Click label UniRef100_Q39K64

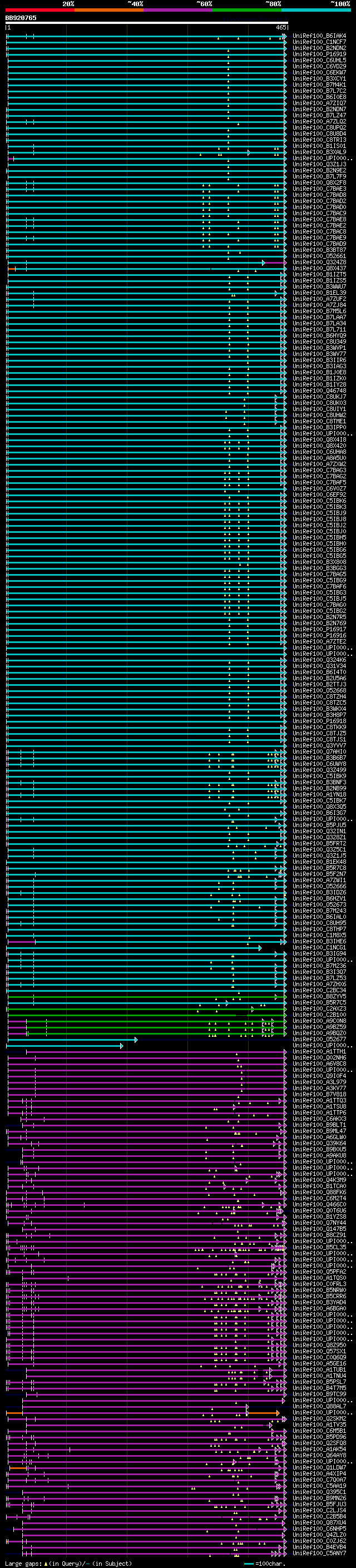[x=319, y=1143]
